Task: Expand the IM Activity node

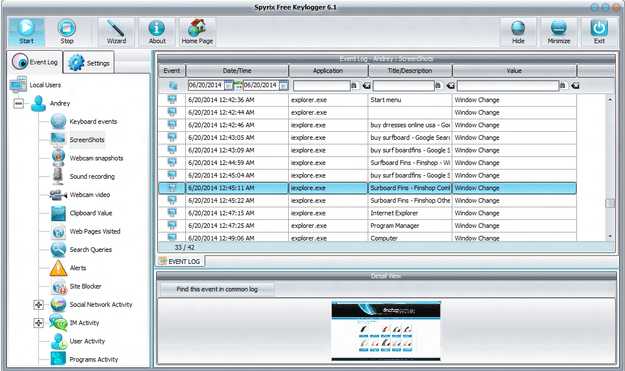Action: pos(38,323)
